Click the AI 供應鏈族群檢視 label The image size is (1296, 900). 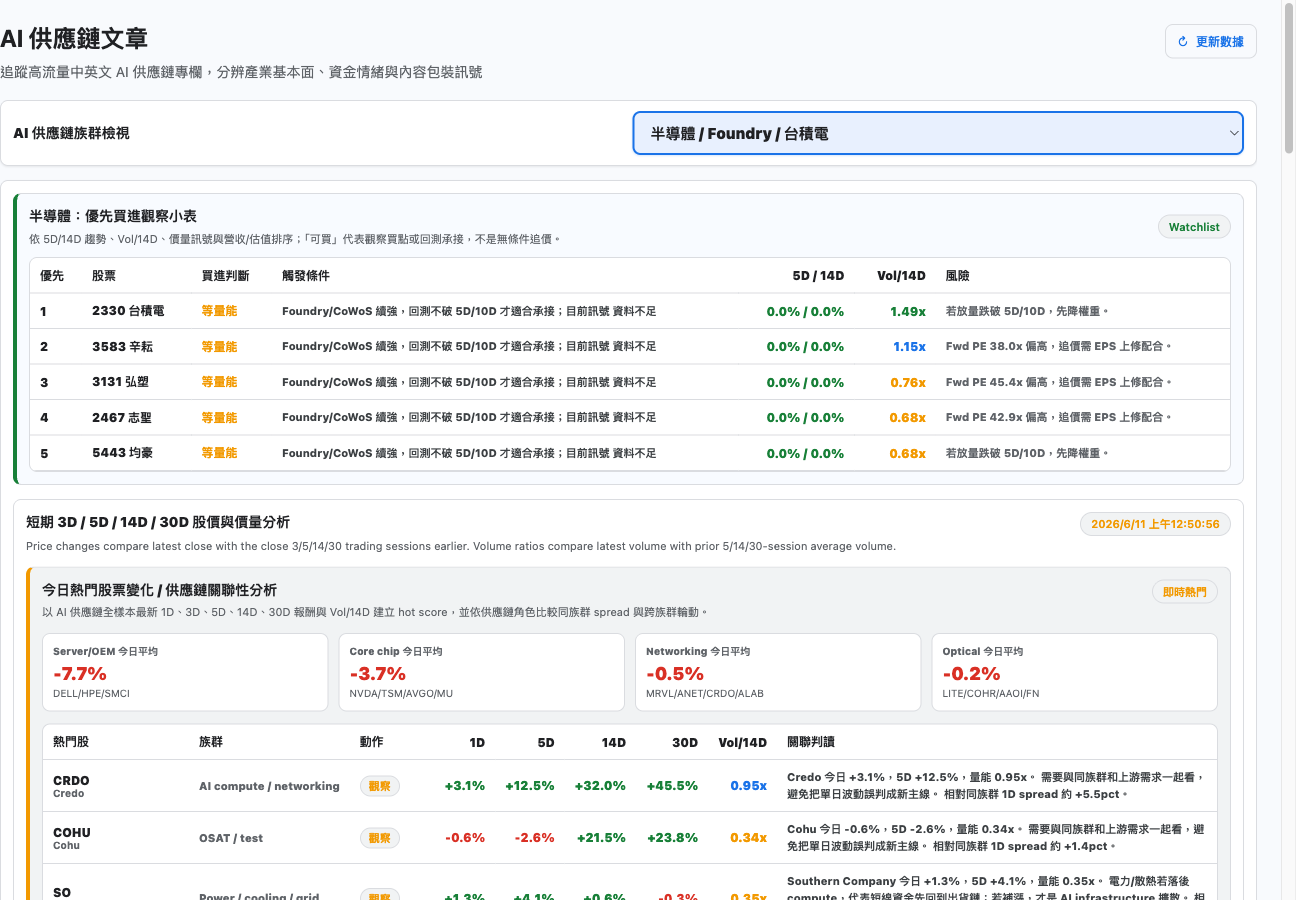click(71, 133)
